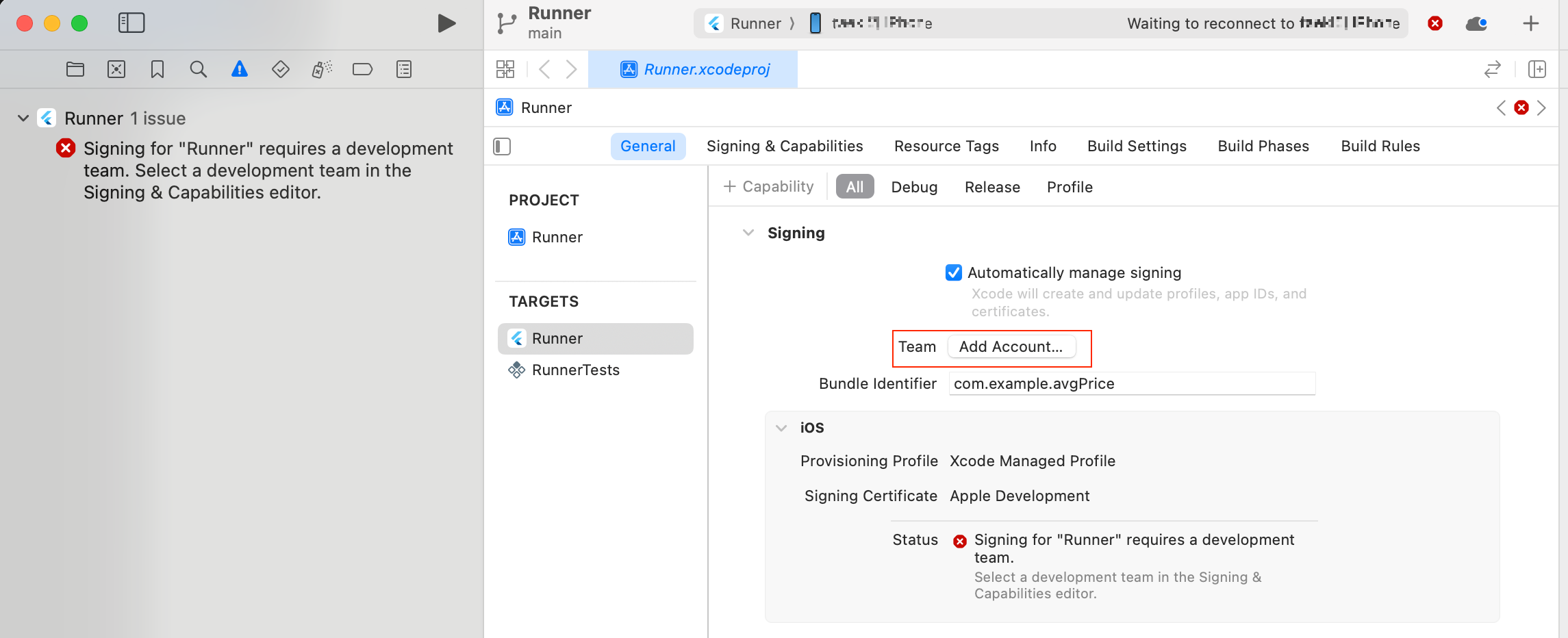The image size is (1568, 638).
Task: Hide the project and targets list
Action: coord(502,146)
